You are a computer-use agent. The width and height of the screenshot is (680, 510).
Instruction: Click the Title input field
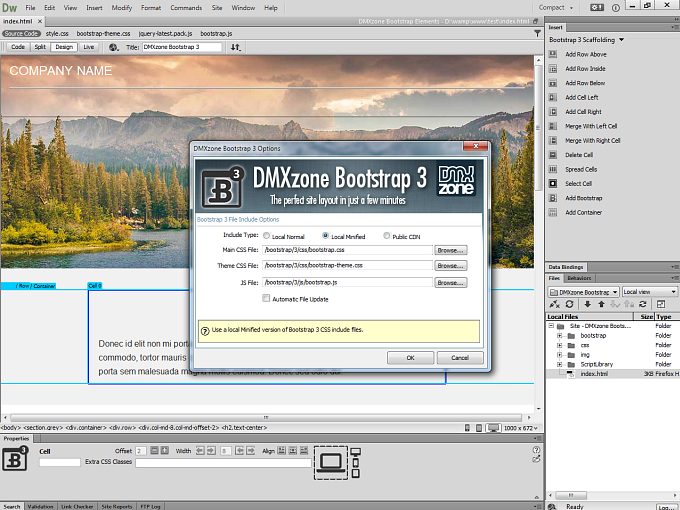click(182, 47)
